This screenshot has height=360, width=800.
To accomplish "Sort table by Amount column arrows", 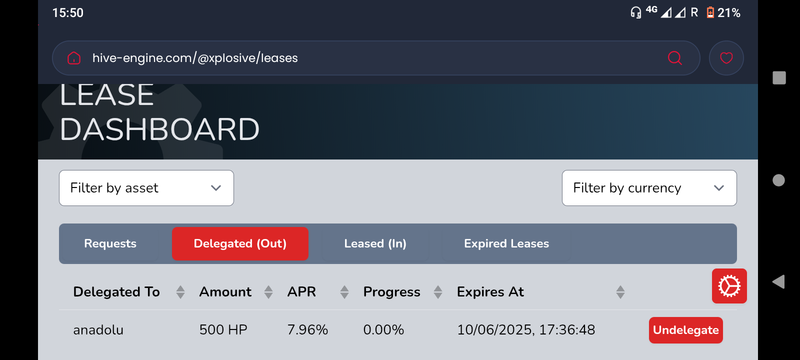I will [x=268, y=292].
